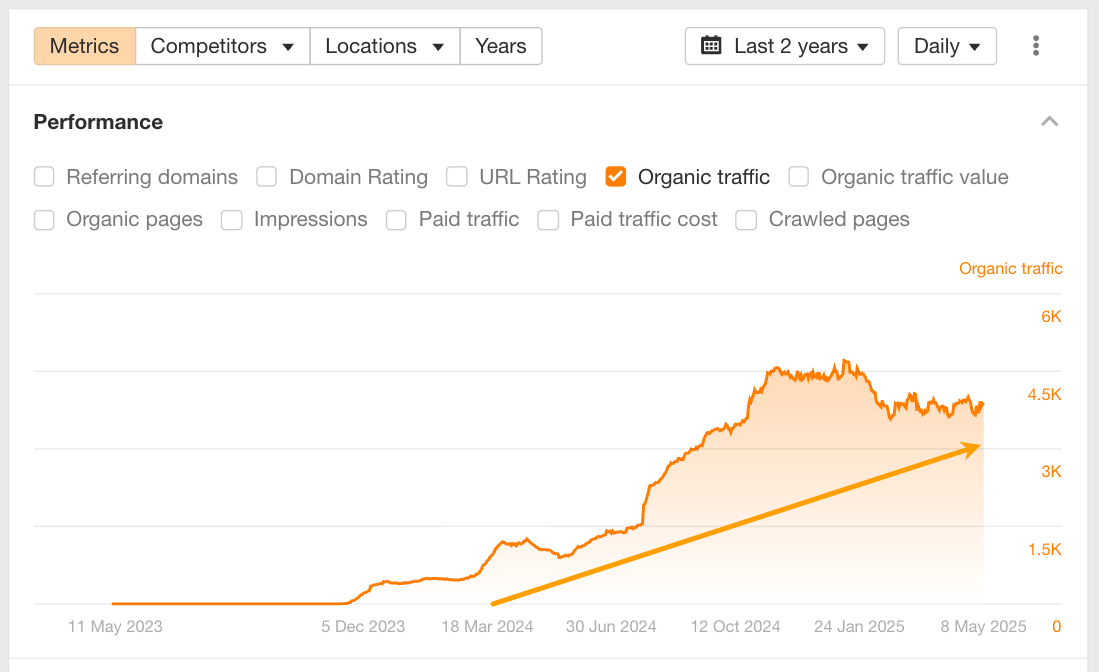Open the Daily interval dropdown

point(946,46)
